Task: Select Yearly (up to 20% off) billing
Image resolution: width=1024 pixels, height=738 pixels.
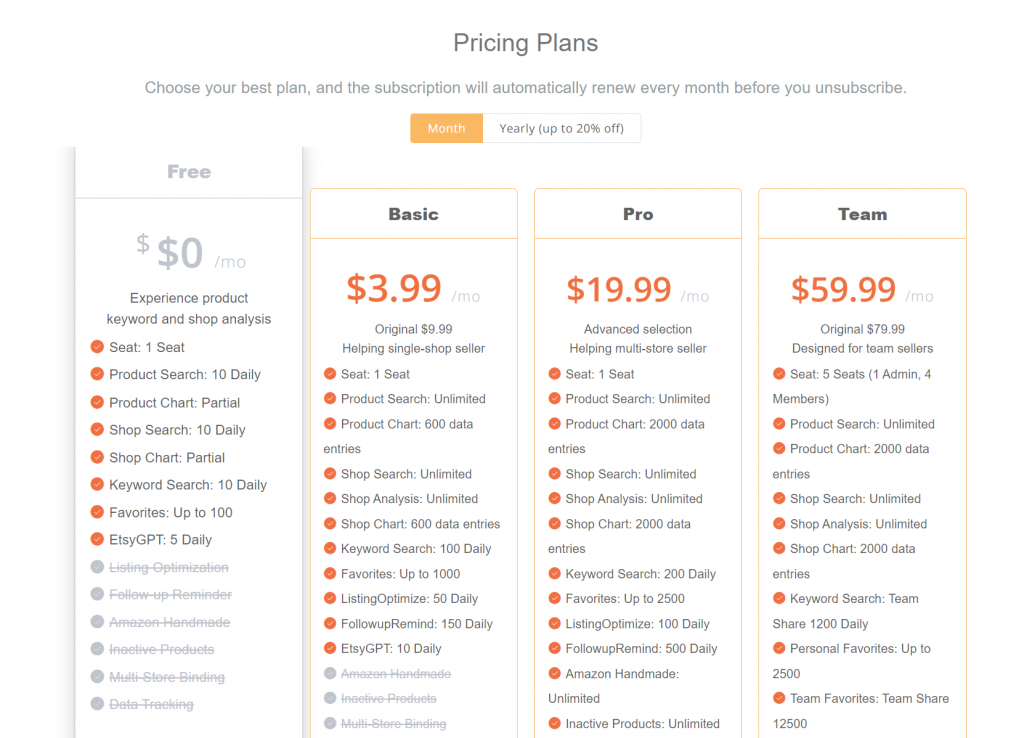Action: (x=562, y=128)
